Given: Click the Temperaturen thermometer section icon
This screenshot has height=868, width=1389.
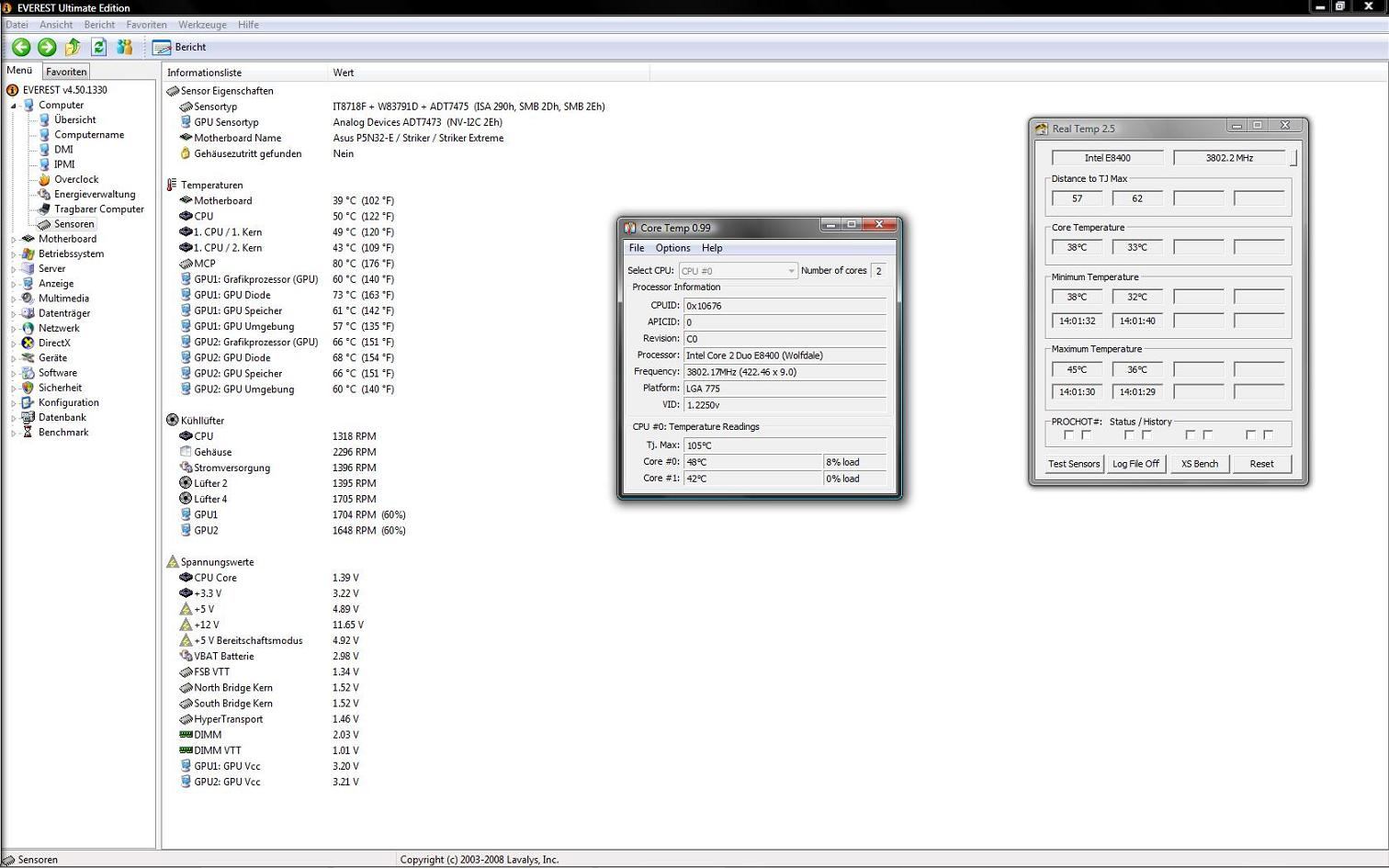Looking at the screenshot, I should pyautogui.click(x=172, y=185).
